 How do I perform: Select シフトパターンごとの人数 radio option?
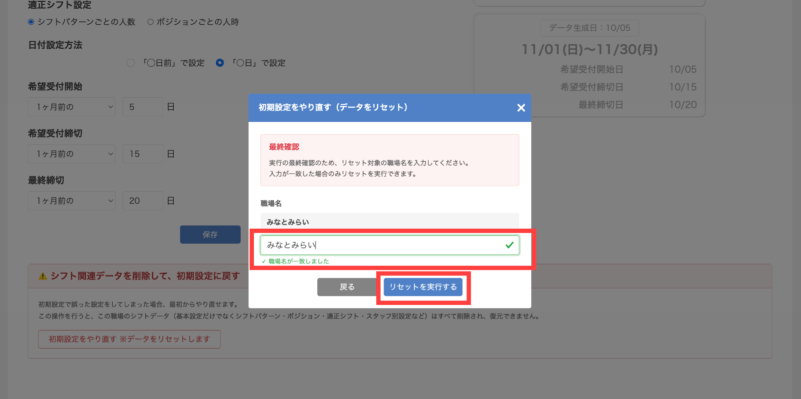[x=31, y=22]
